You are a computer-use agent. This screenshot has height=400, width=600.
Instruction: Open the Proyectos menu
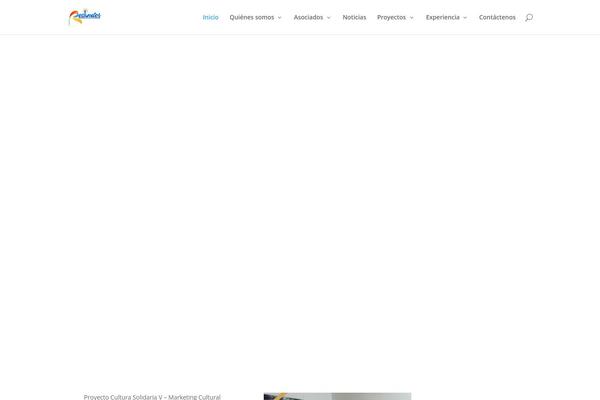click(x=391, y=17)
